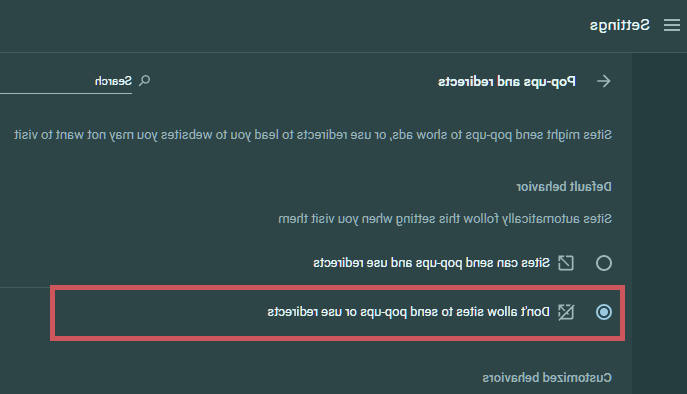Open the hamburger menu beside Settings
Viewport: 687px width, 394px height.
672,25
